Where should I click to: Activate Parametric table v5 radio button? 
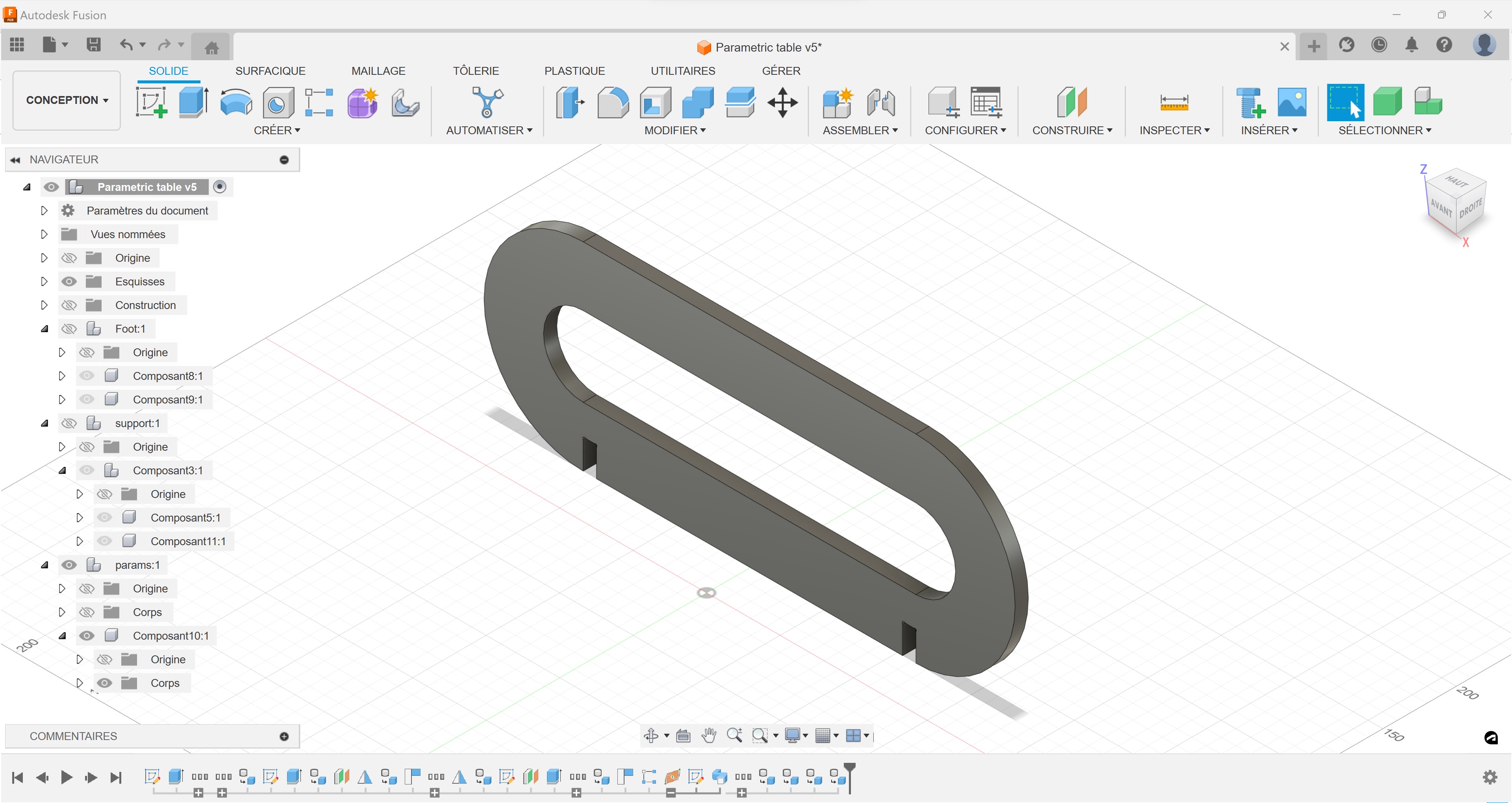point(220,187)
